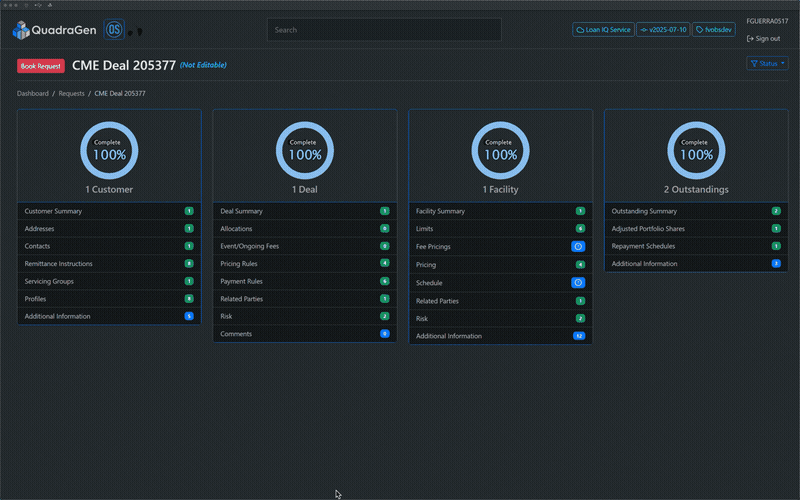Click clock icon on Fee Pricings row
800x500 pixels.
[x=578, y=246]
